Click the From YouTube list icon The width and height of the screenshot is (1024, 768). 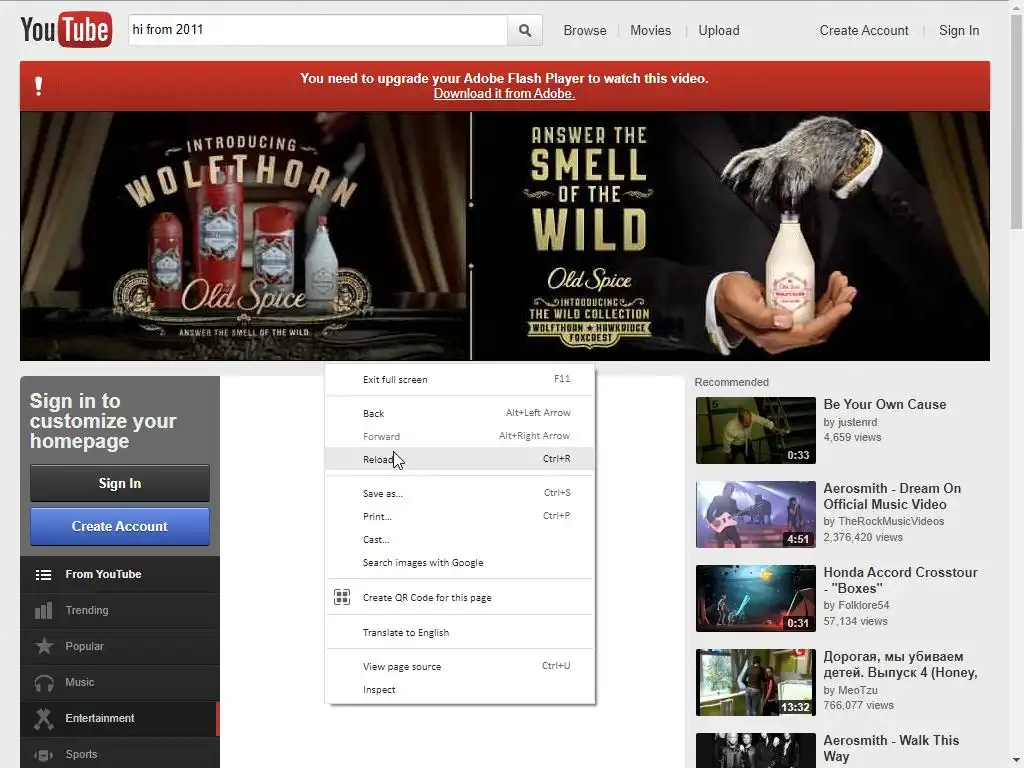(x=43, y=575)
